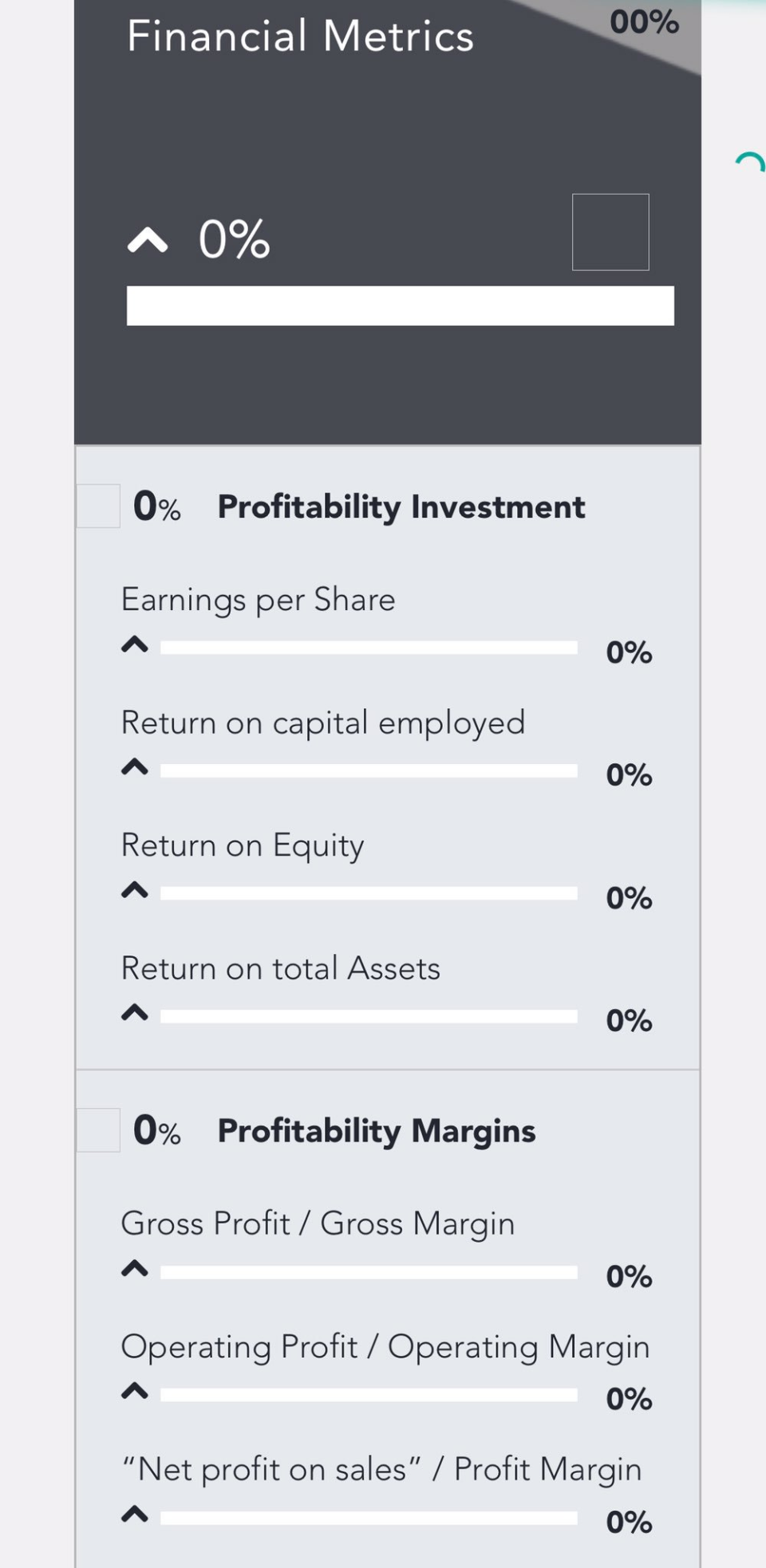The width and height of the screenshot is (766, 1568).
Task: Expand the Profitability Margins section heading
Action: point(377,1131)
